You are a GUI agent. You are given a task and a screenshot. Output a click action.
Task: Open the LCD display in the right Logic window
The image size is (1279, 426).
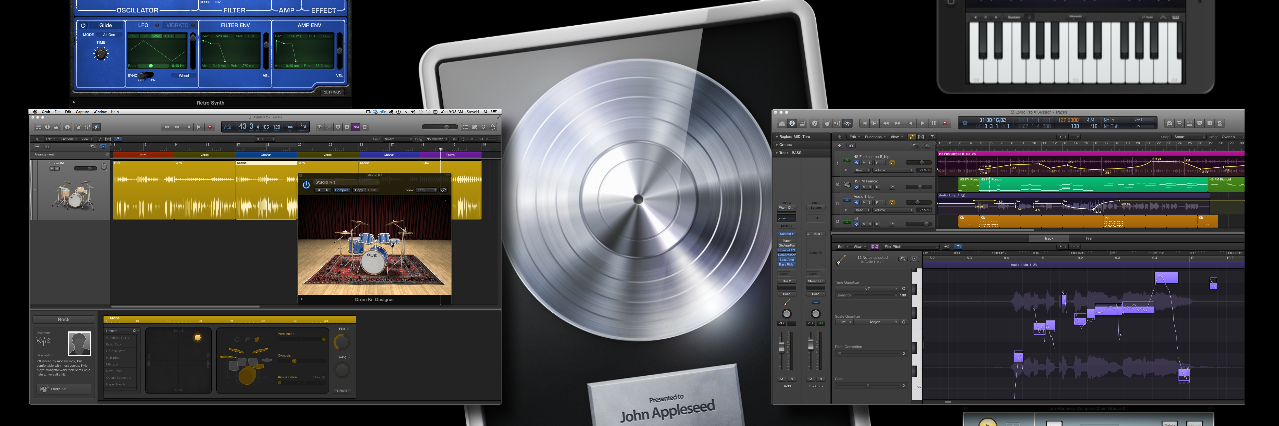tap(1057, 123)
